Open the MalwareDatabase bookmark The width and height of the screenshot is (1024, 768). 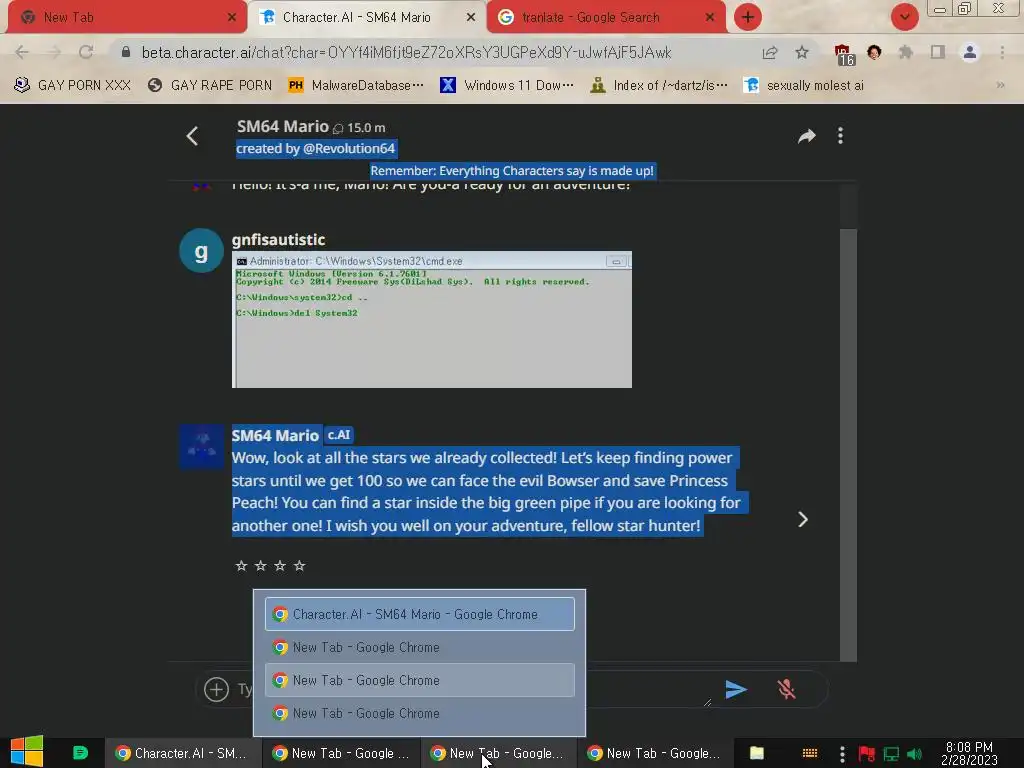(356, 86)
